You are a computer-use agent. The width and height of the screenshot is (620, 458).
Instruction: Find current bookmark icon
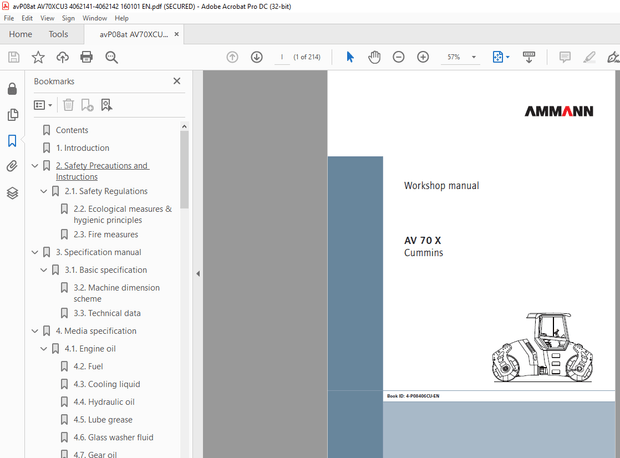tap(106, 105)
